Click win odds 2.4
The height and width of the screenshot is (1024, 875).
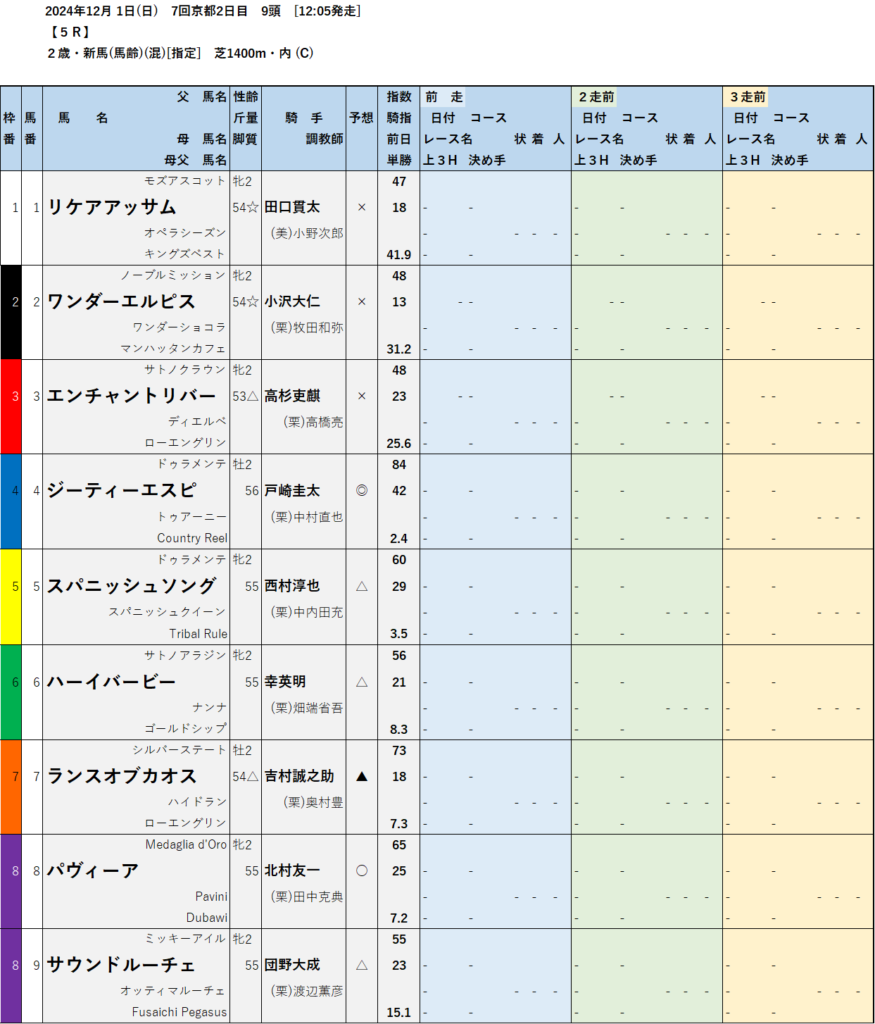pyautogui.click(x=399, y=539)
